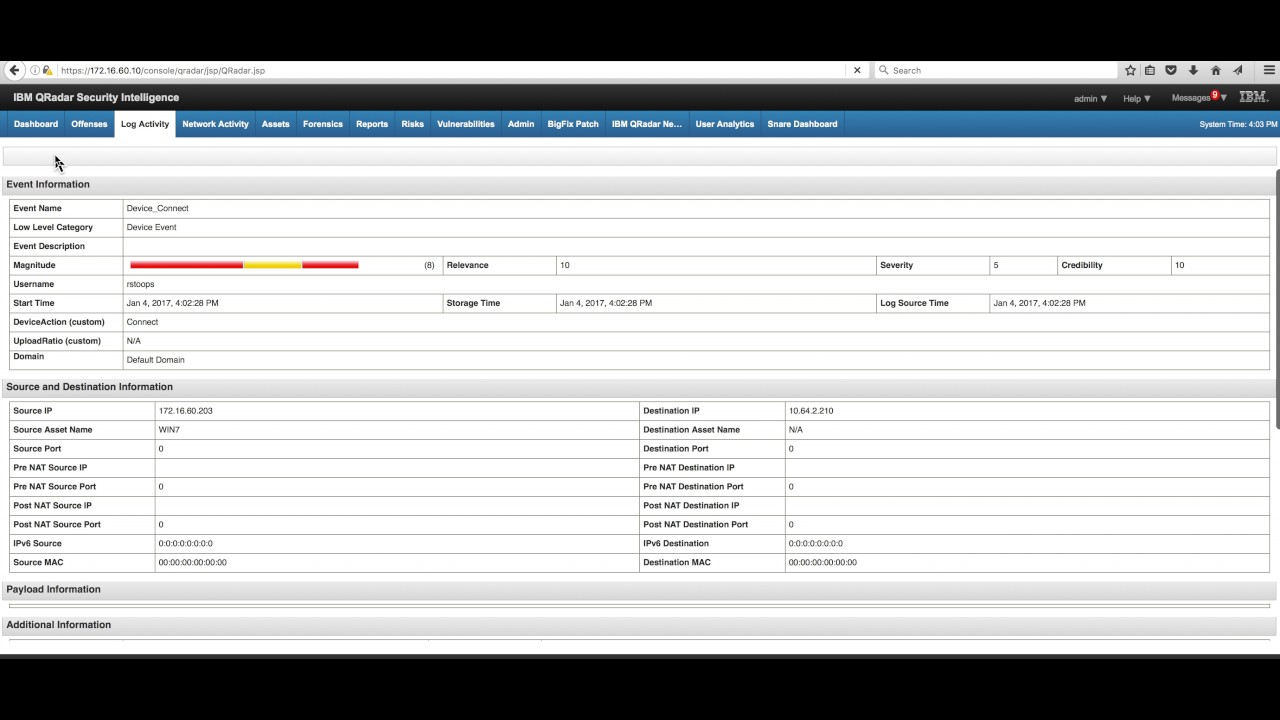The width and height of the screenshot is (1280, 720).
Task: Click the browser back arrow button
Action: (x=14, y=70)
